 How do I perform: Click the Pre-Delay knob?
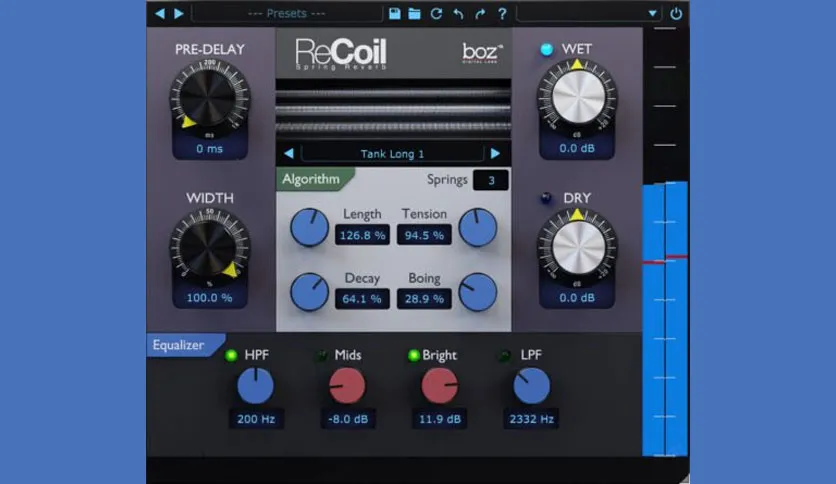(x=210, y=98)
